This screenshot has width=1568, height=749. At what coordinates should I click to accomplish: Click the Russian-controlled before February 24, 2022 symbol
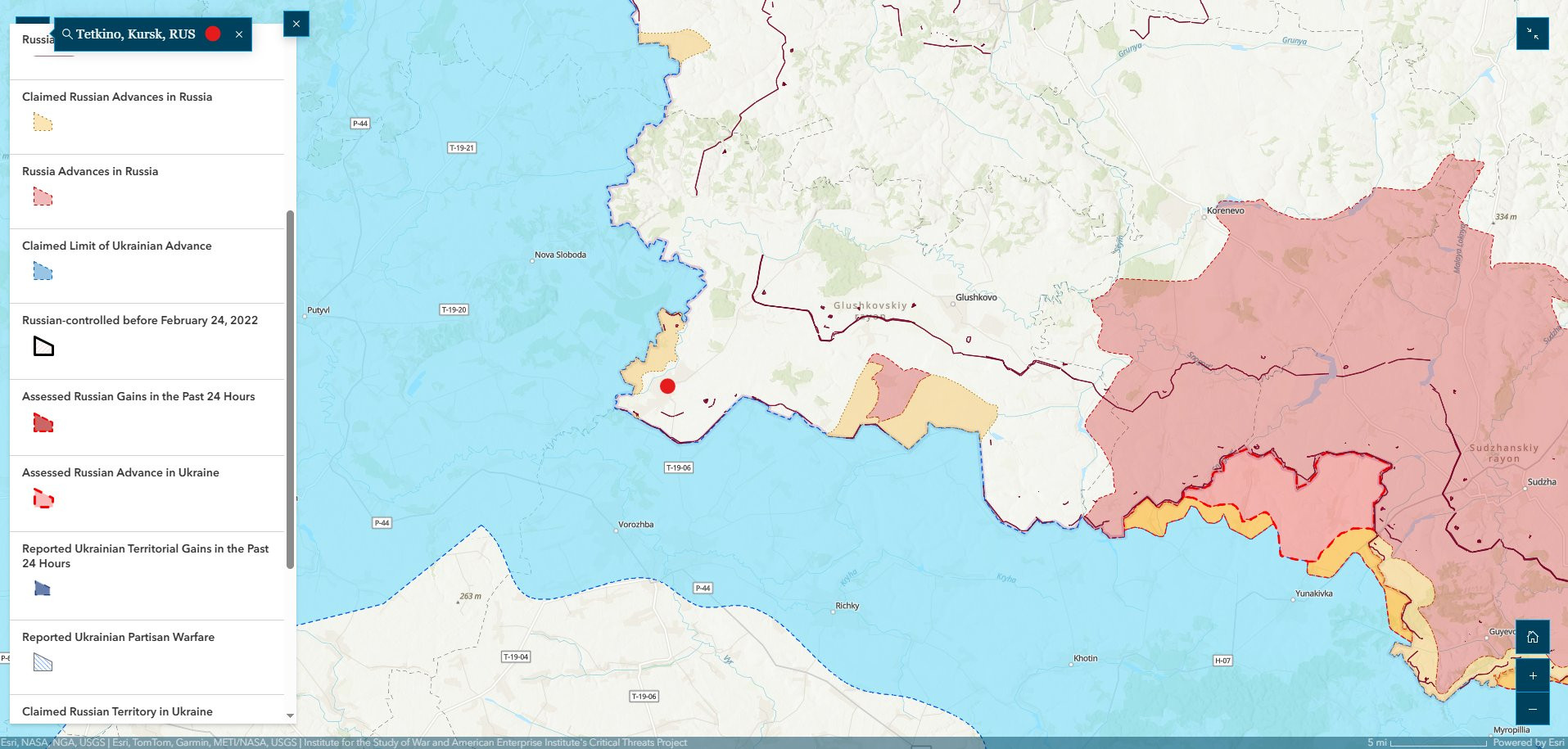43,346
